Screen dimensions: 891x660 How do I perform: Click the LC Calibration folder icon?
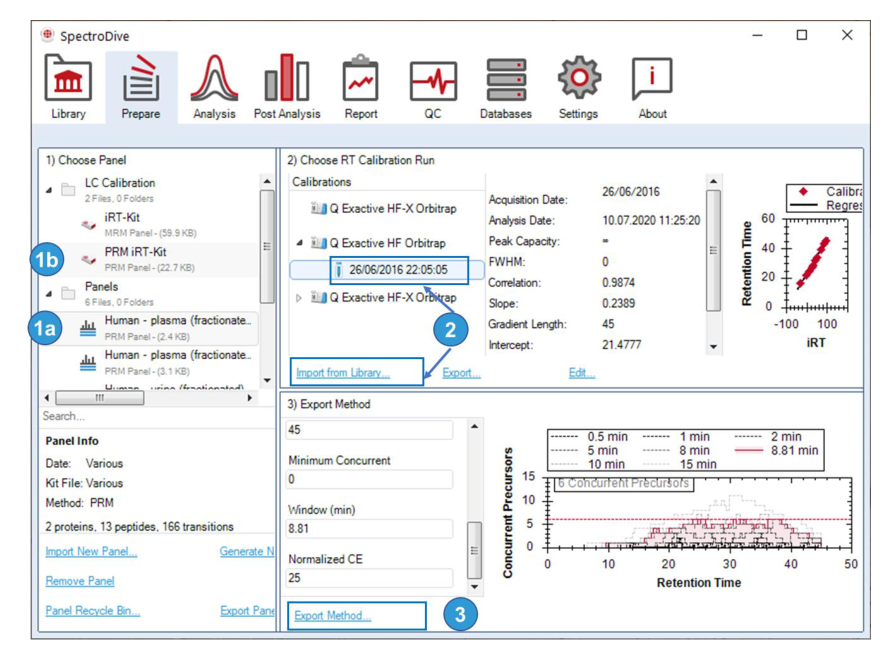click(x=68, y=189)
